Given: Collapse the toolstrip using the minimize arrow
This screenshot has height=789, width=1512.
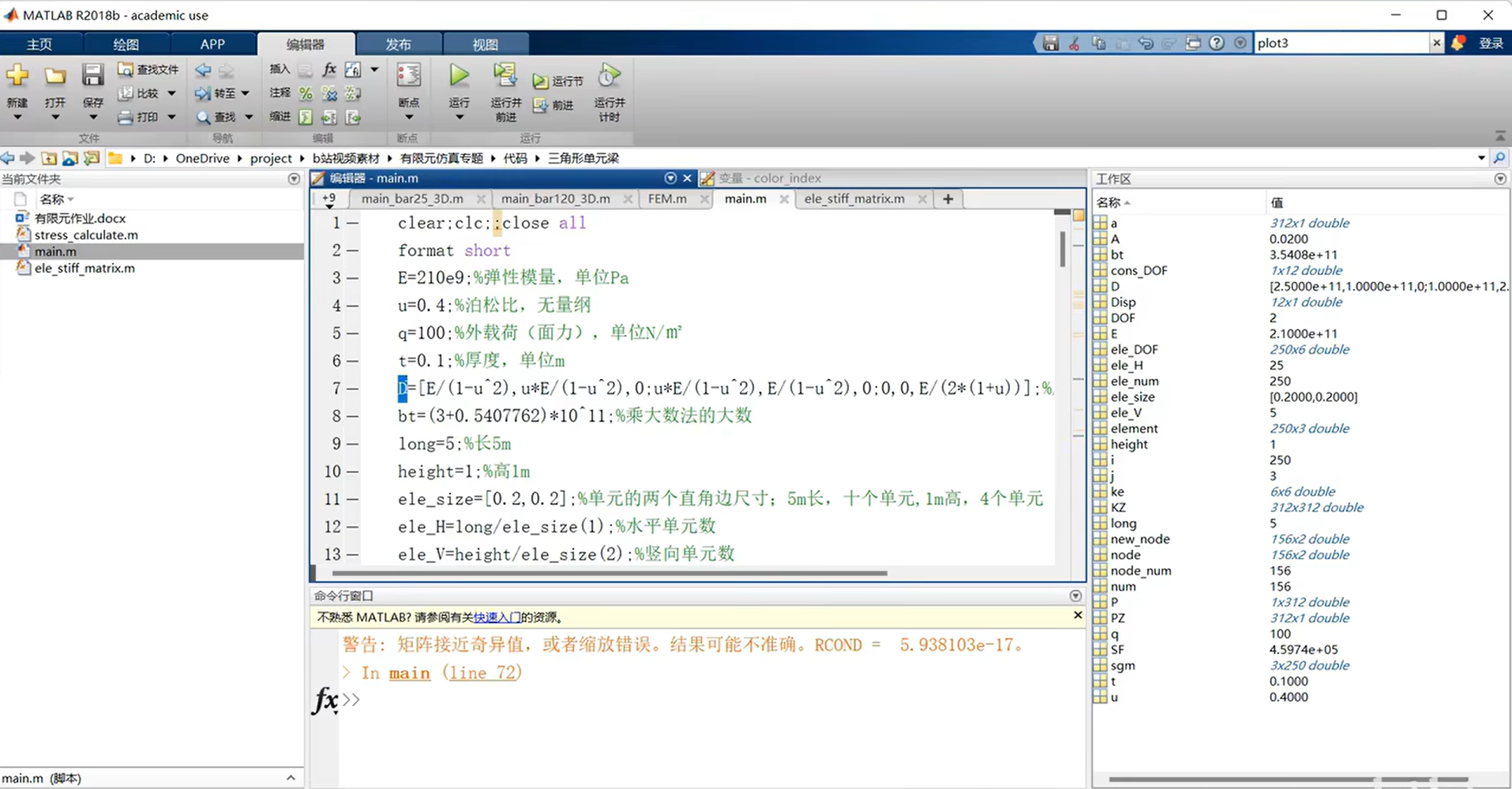Looking at the screenshot, I should click(1500, 136).
